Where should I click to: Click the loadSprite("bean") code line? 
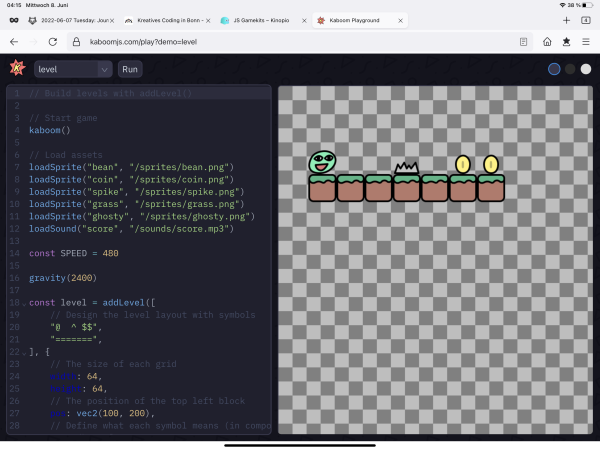pyautogui.click(x=131, y=167)
